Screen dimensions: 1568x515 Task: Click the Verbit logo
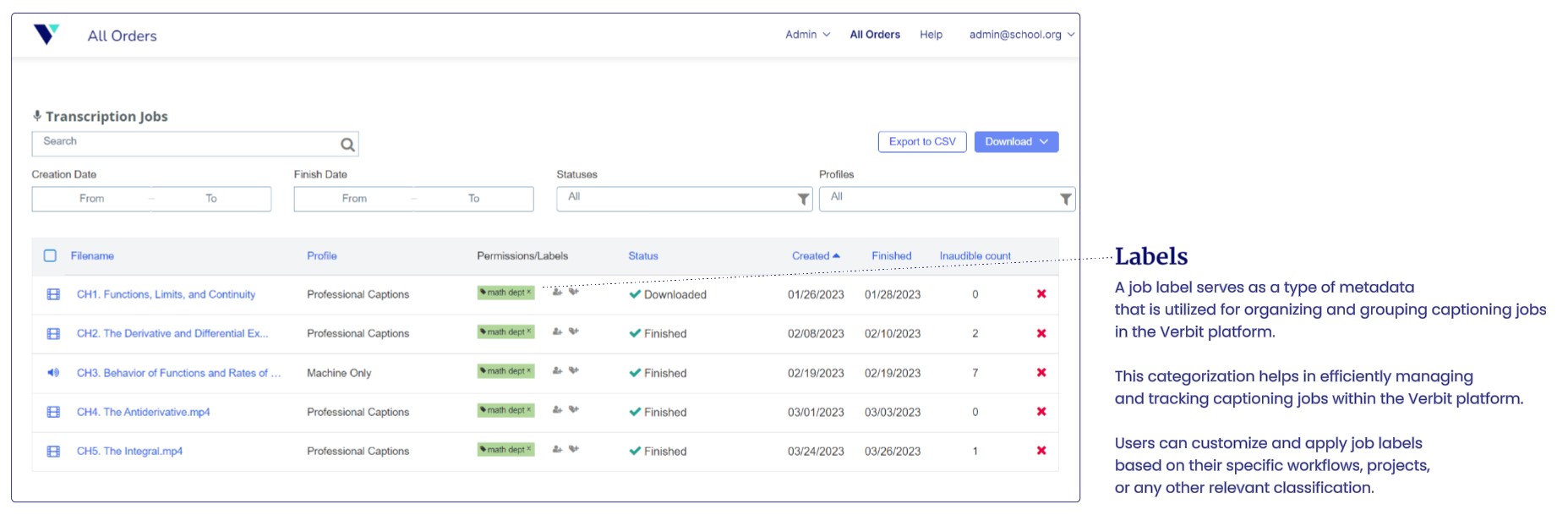[46, 35]
